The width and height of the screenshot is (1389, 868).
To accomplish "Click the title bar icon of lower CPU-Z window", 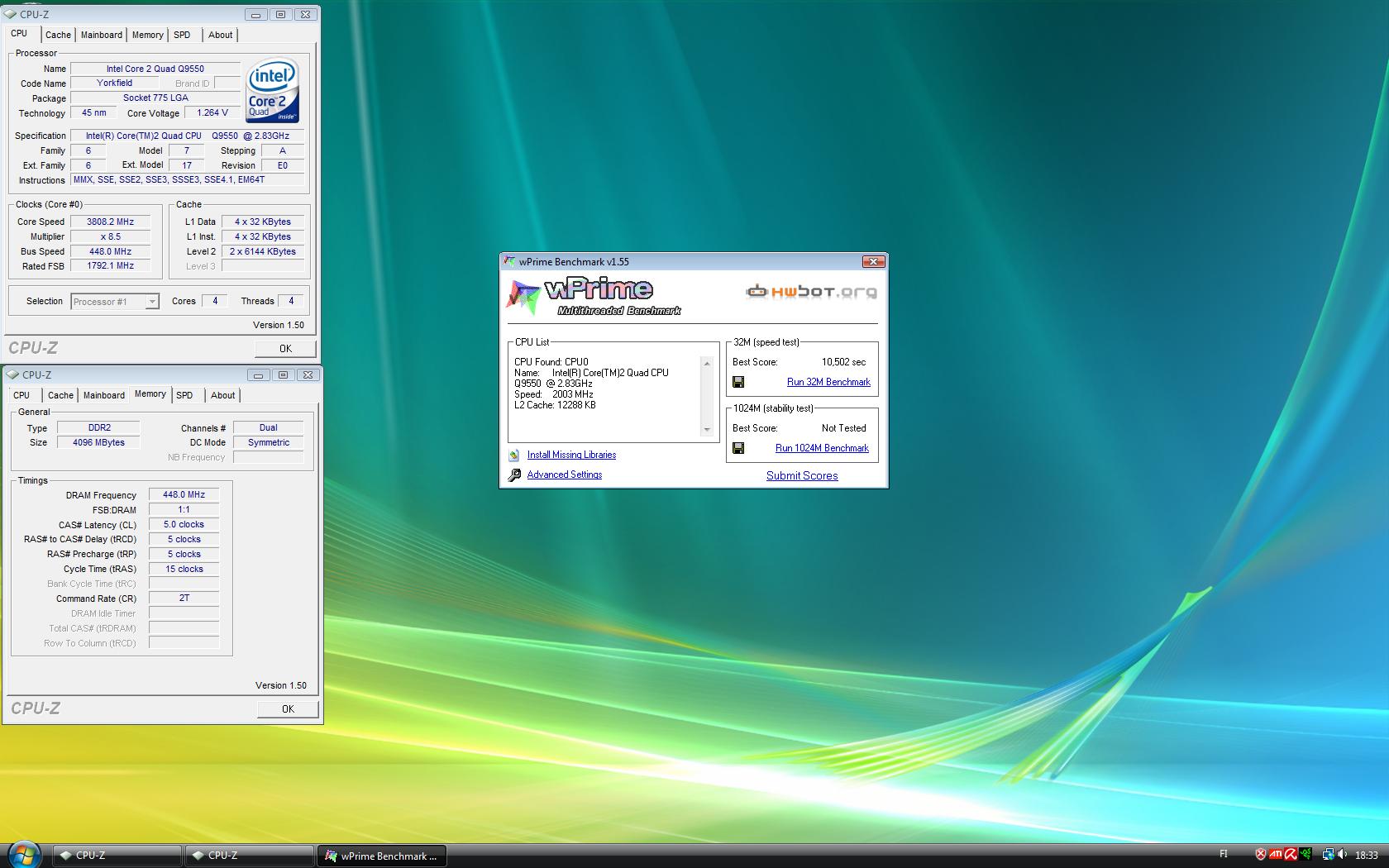I will click(13, 374).
